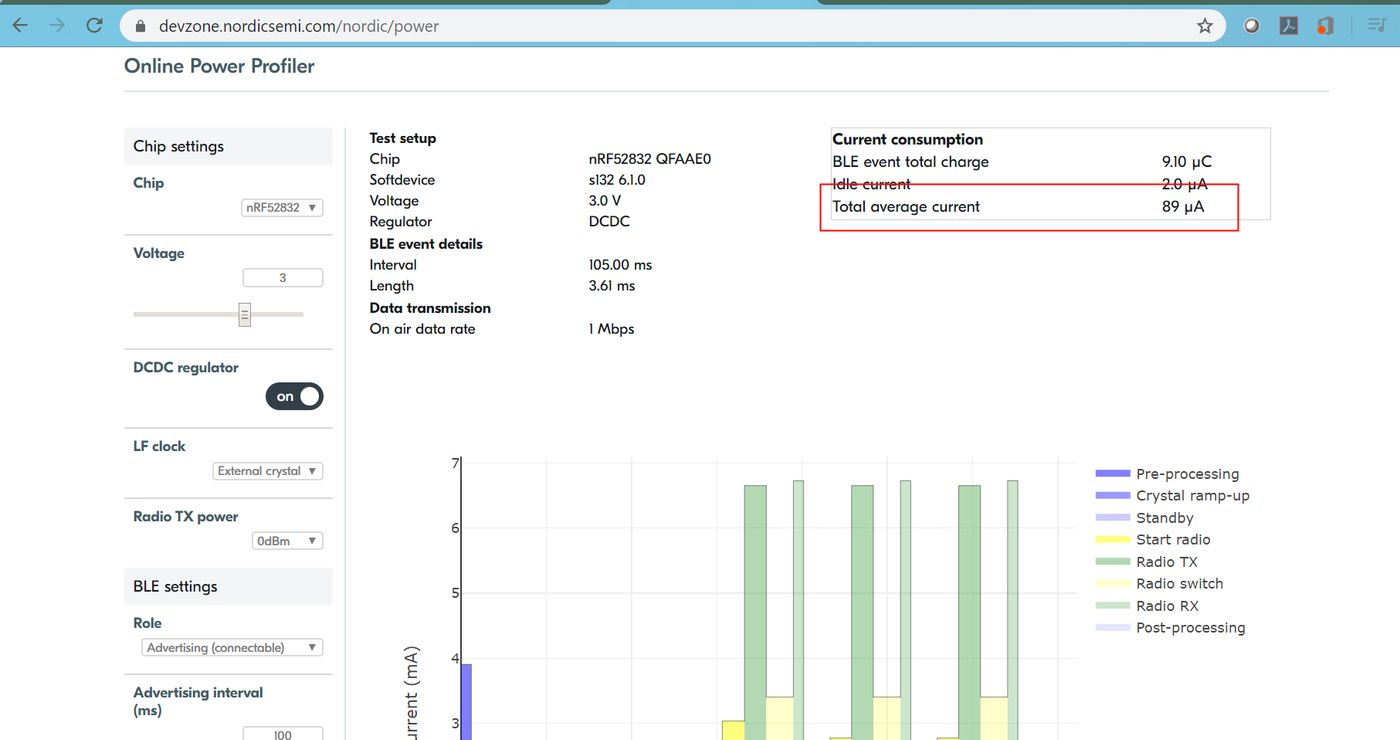Open the Radio TX power 0dBm dropdown
The height and width of the screenshot is (740, 1400).
pyautogui.click(x=287, y=541)
